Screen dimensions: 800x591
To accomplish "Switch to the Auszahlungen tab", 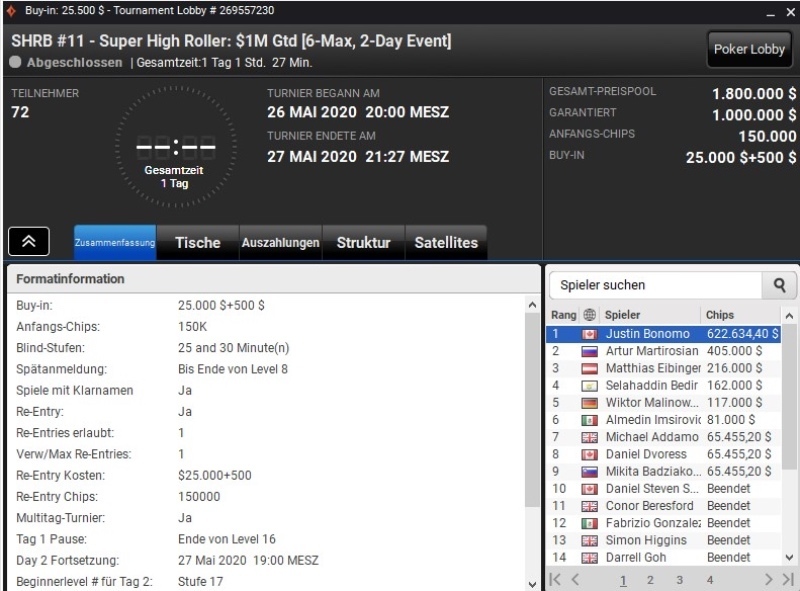I will 279,243.
